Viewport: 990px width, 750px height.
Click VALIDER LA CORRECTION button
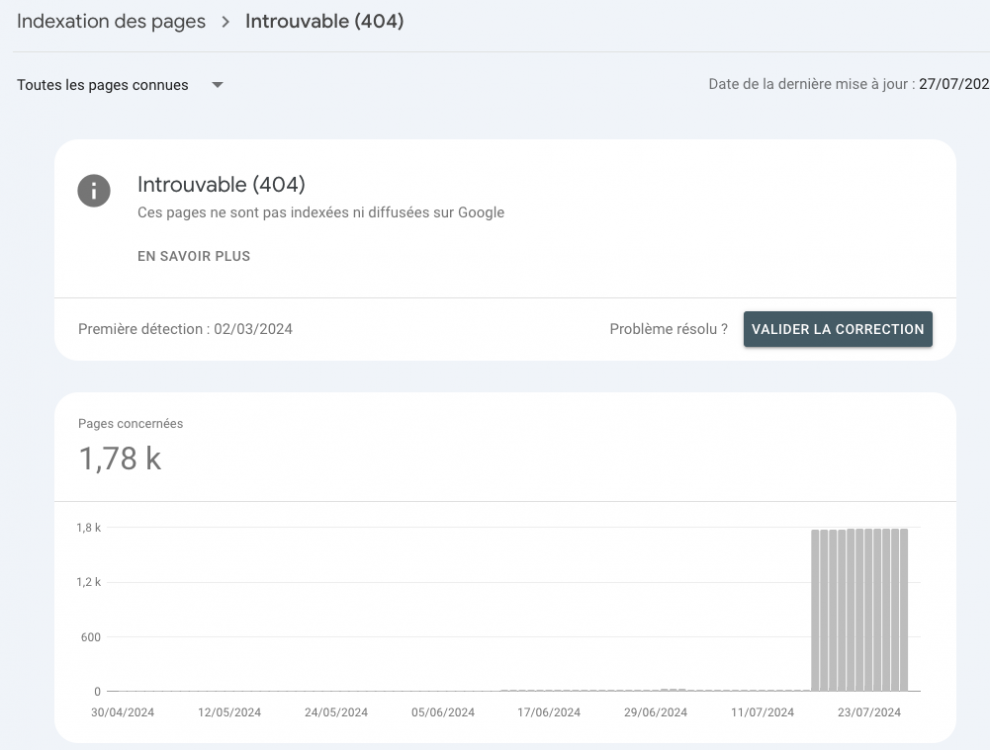[x=838, y=329]
